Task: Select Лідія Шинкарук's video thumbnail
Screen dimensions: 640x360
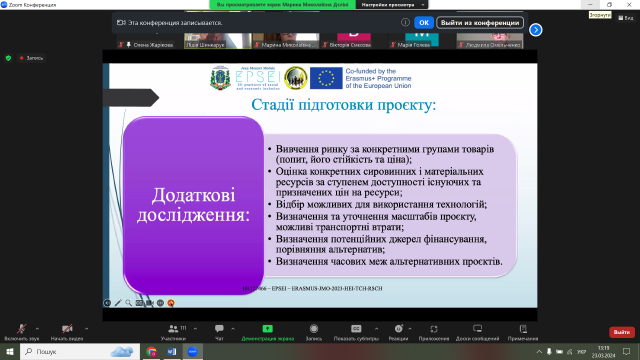Action: click(218, 41)
